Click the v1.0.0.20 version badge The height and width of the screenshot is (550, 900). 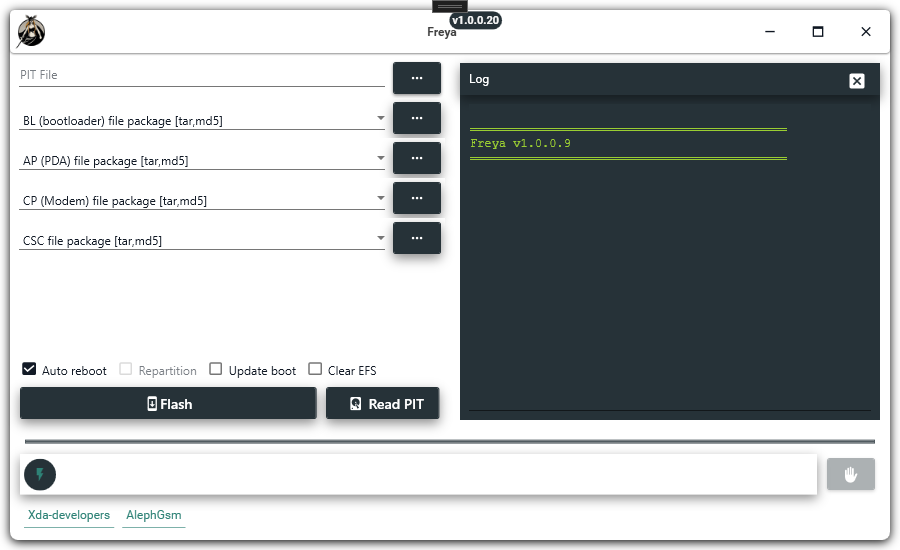point(475,20)
